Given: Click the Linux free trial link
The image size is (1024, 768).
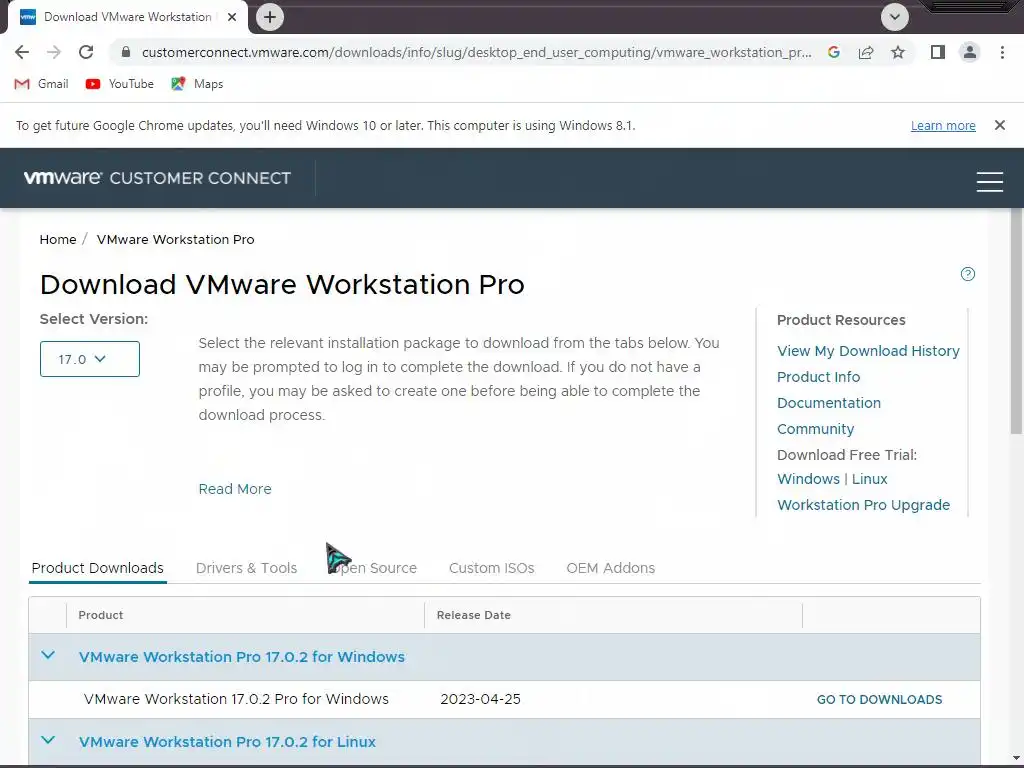Looking at the screenshot, I should click(x=869, y=479).
